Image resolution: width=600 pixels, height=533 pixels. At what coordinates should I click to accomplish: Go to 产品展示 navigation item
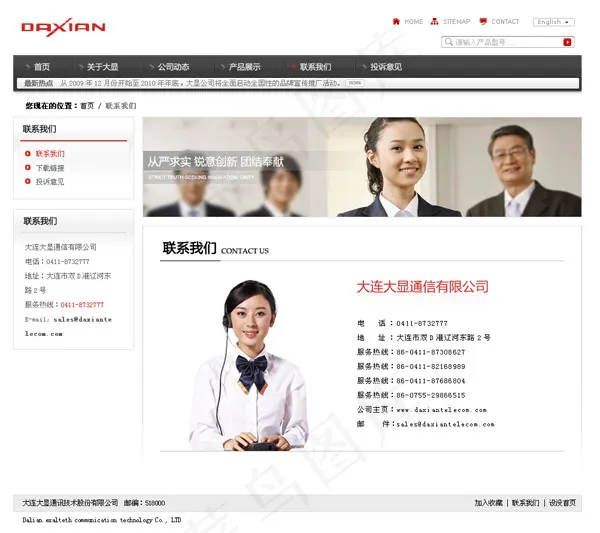pyautogui.click(x=244, y=67)
